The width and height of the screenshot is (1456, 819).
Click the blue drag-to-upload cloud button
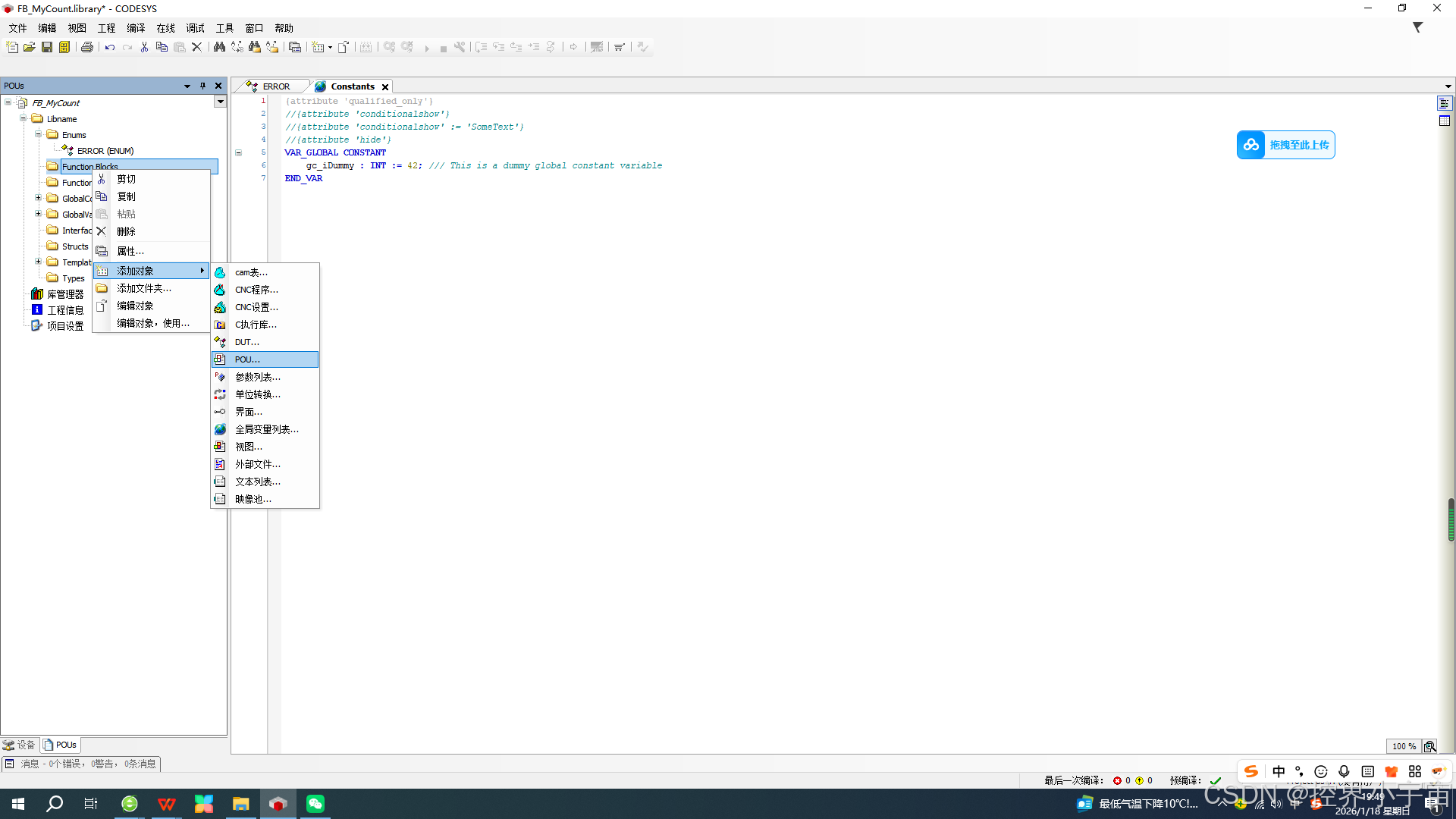point(1285,145)
